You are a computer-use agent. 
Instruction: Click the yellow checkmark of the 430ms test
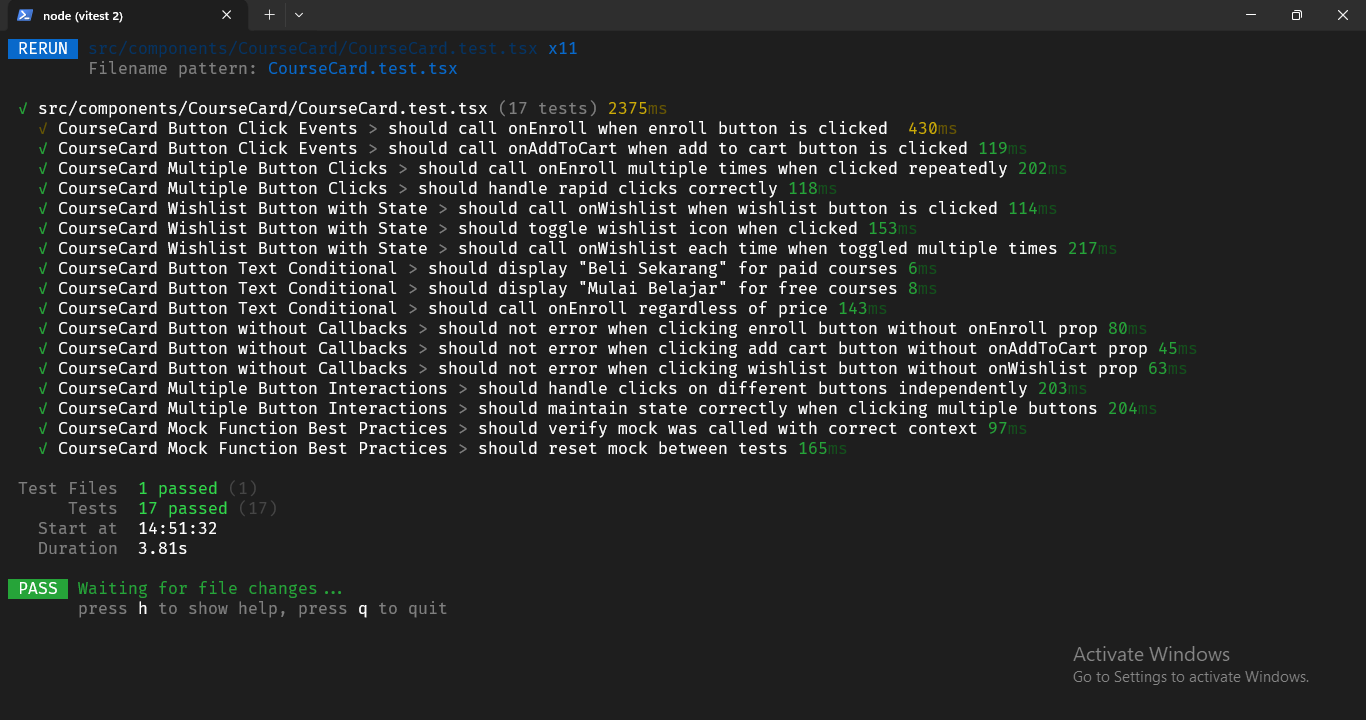click(43, 129)
